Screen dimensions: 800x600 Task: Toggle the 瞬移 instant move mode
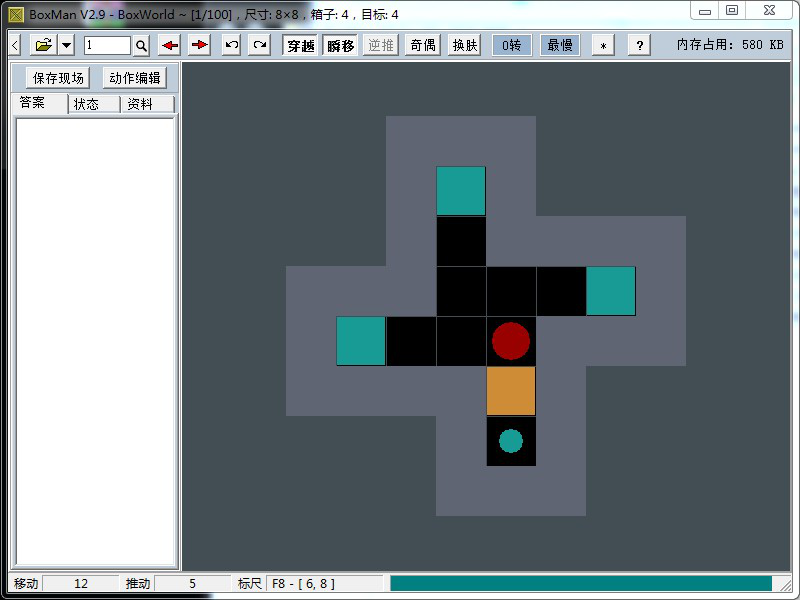[x=341, y=45]
